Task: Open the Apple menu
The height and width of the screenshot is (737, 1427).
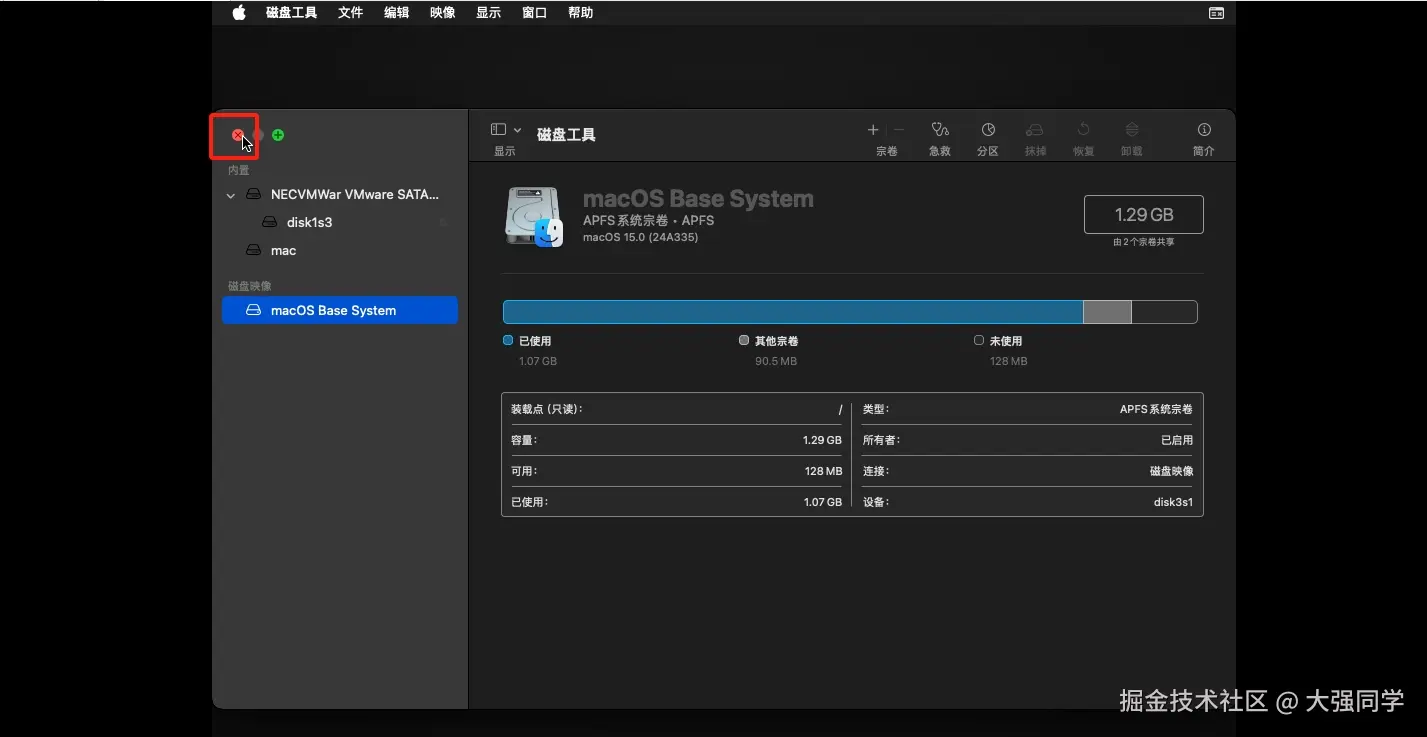Action: (239, 12)
